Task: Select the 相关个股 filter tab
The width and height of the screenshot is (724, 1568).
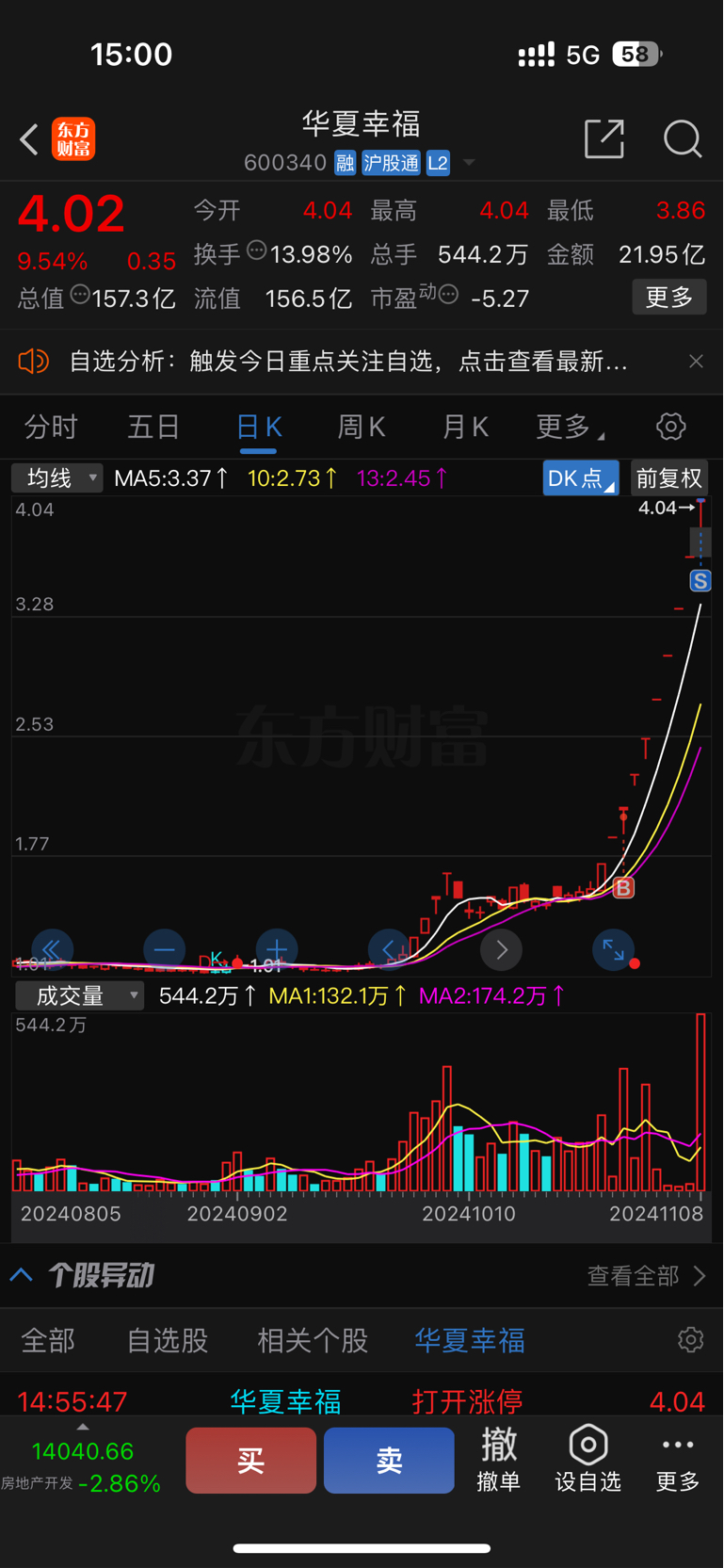Action: [x=313, y=1340]
